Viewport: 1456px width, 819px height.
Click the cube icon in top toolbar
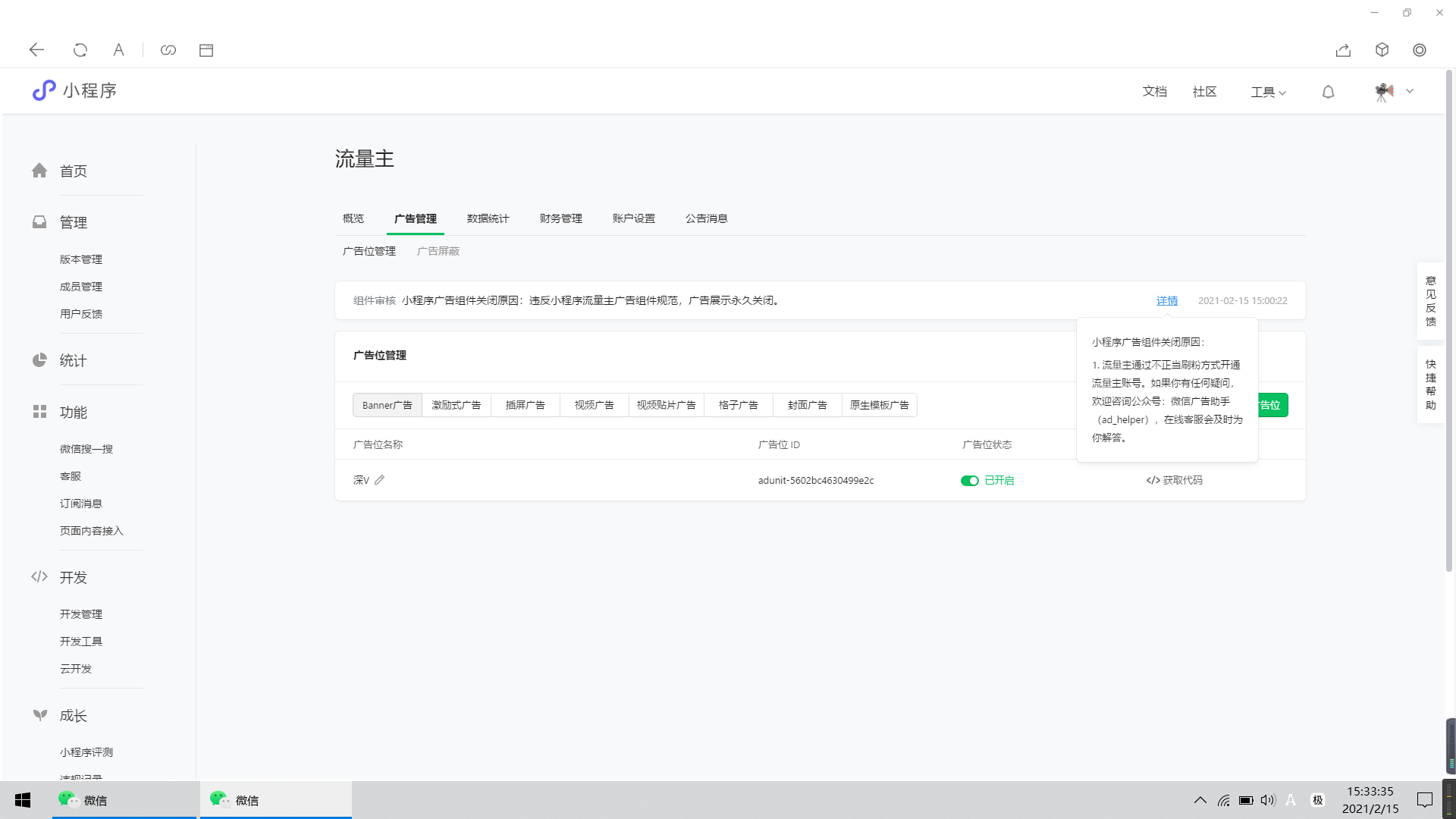[1382, 50]
